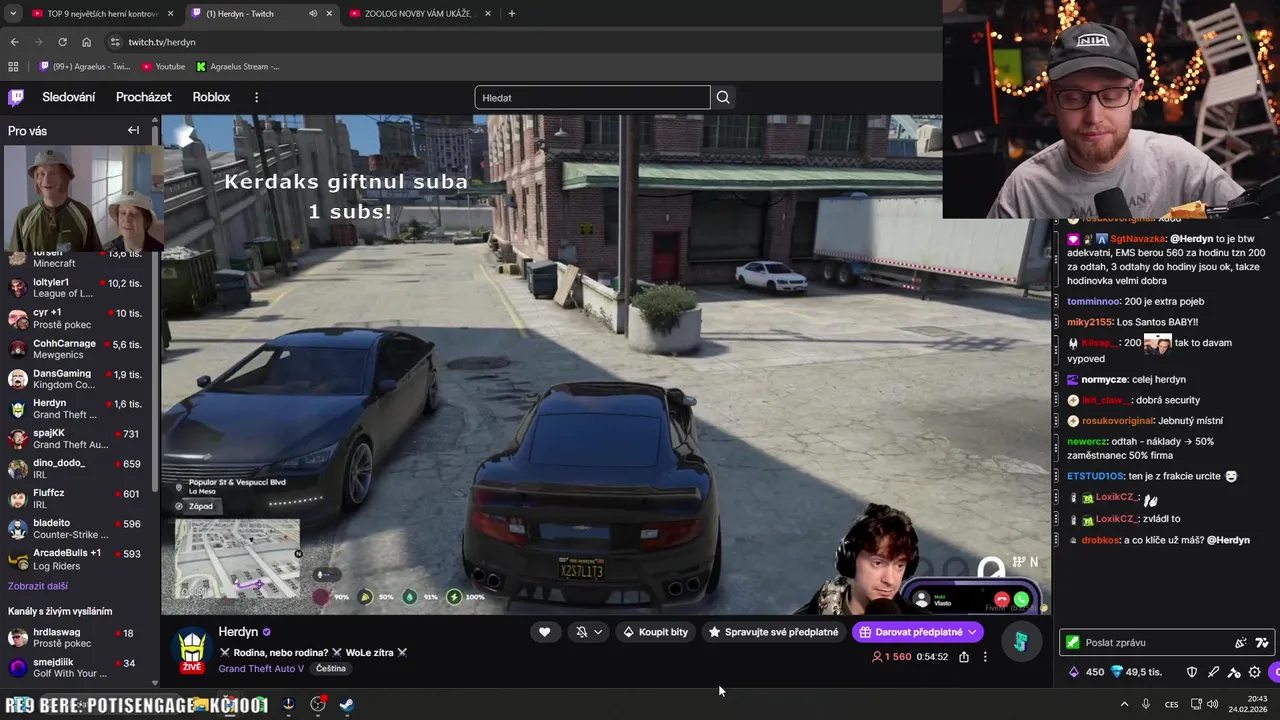
Task: Open the bladeito channel in sidebar
Action: [x=78, y=529]
